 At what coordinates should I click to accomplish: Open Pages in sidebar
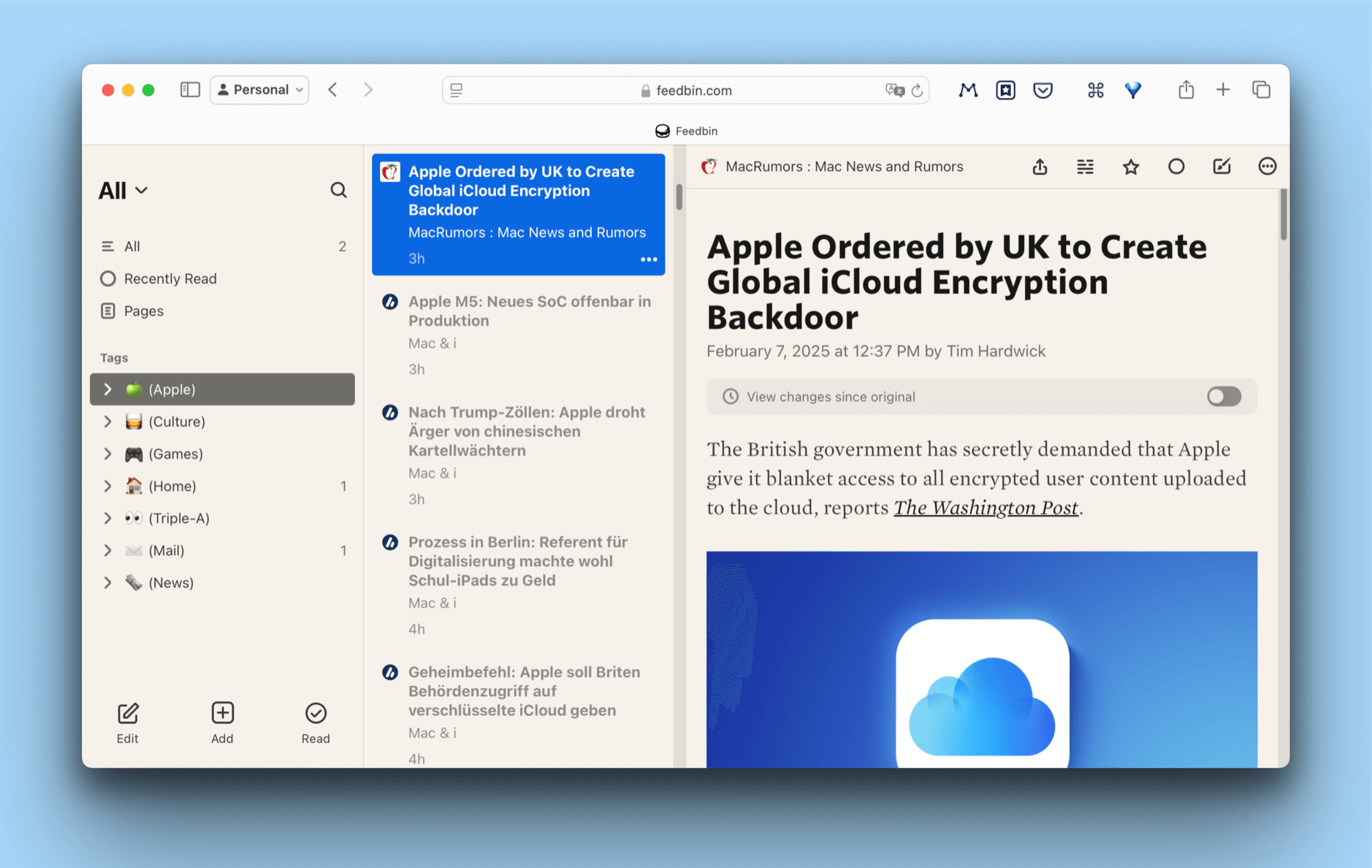pos(222,311)
